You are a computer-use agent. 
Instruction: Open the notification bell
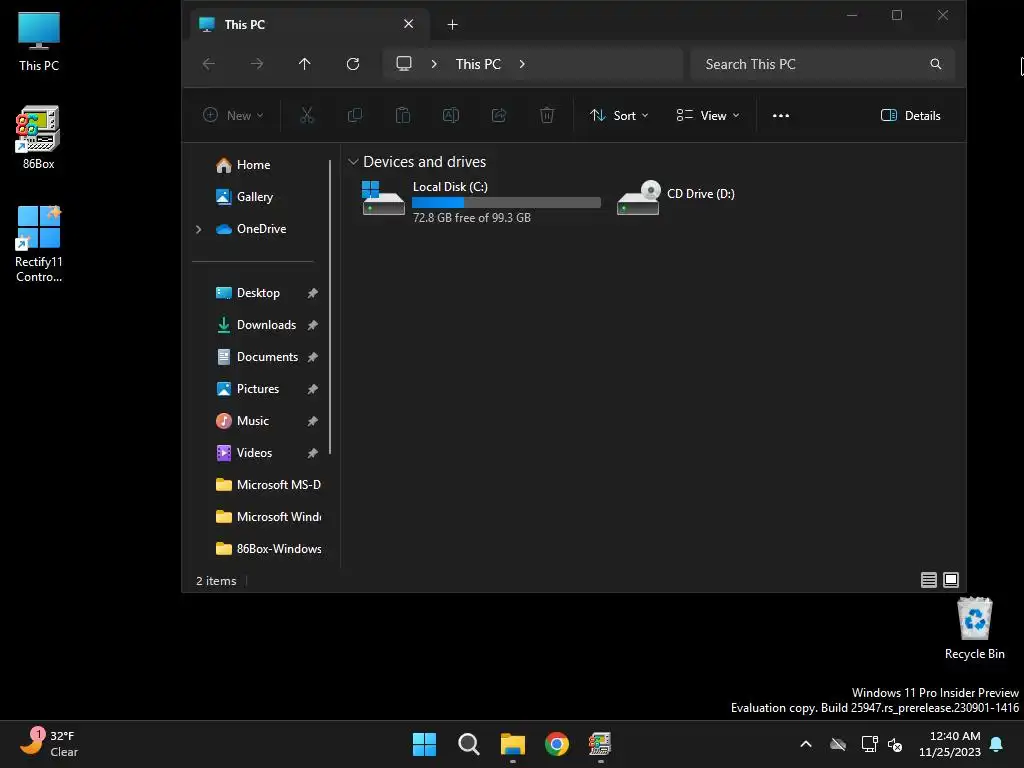(997, 744)
